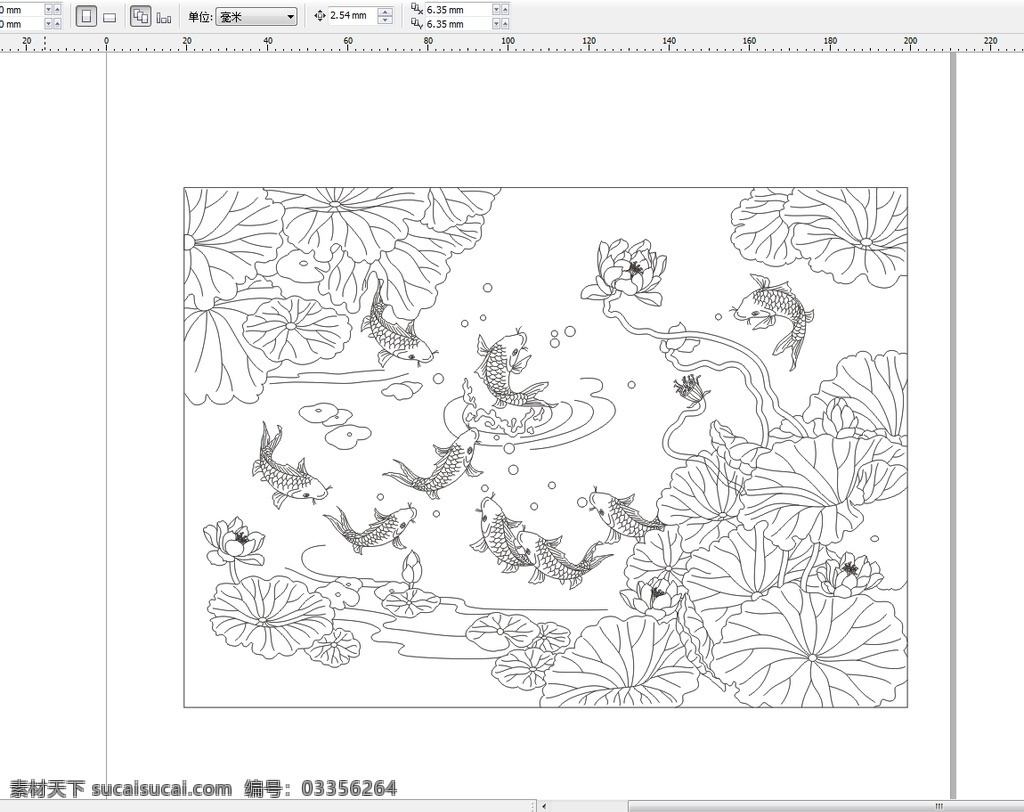Click the page height field
Image resolution: width=1024 pixels, height=812 pixels.
[x=21, y=24]
